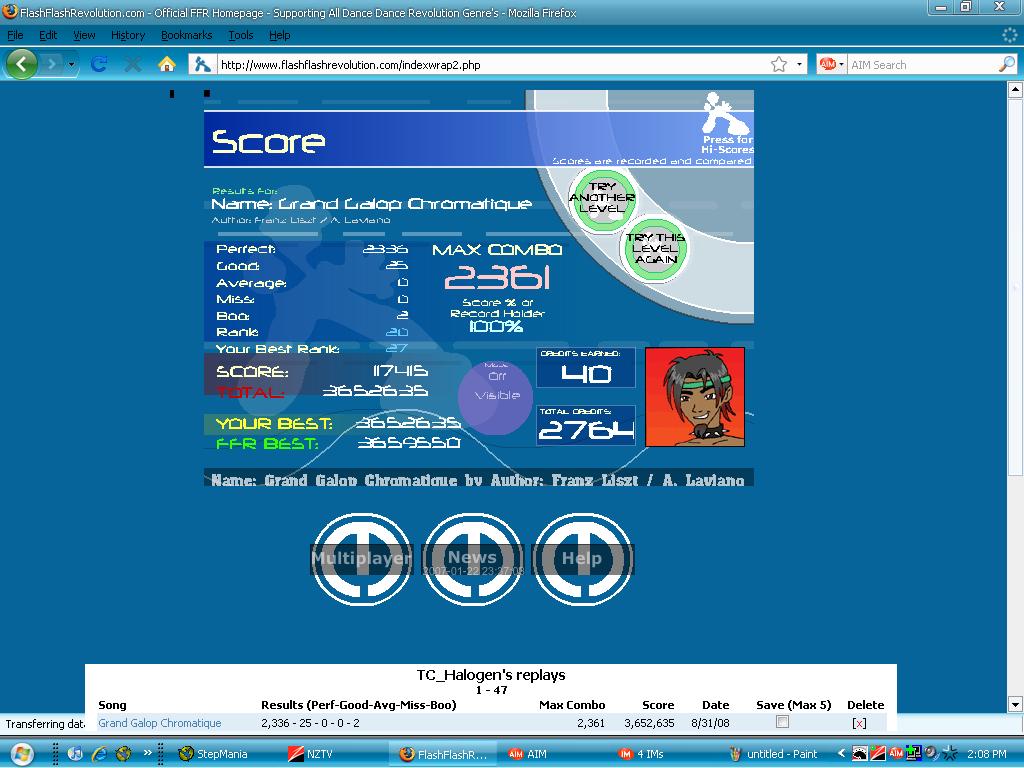
Task: Click the third quick launch globe icon
Action: click(x=123, y=754)
